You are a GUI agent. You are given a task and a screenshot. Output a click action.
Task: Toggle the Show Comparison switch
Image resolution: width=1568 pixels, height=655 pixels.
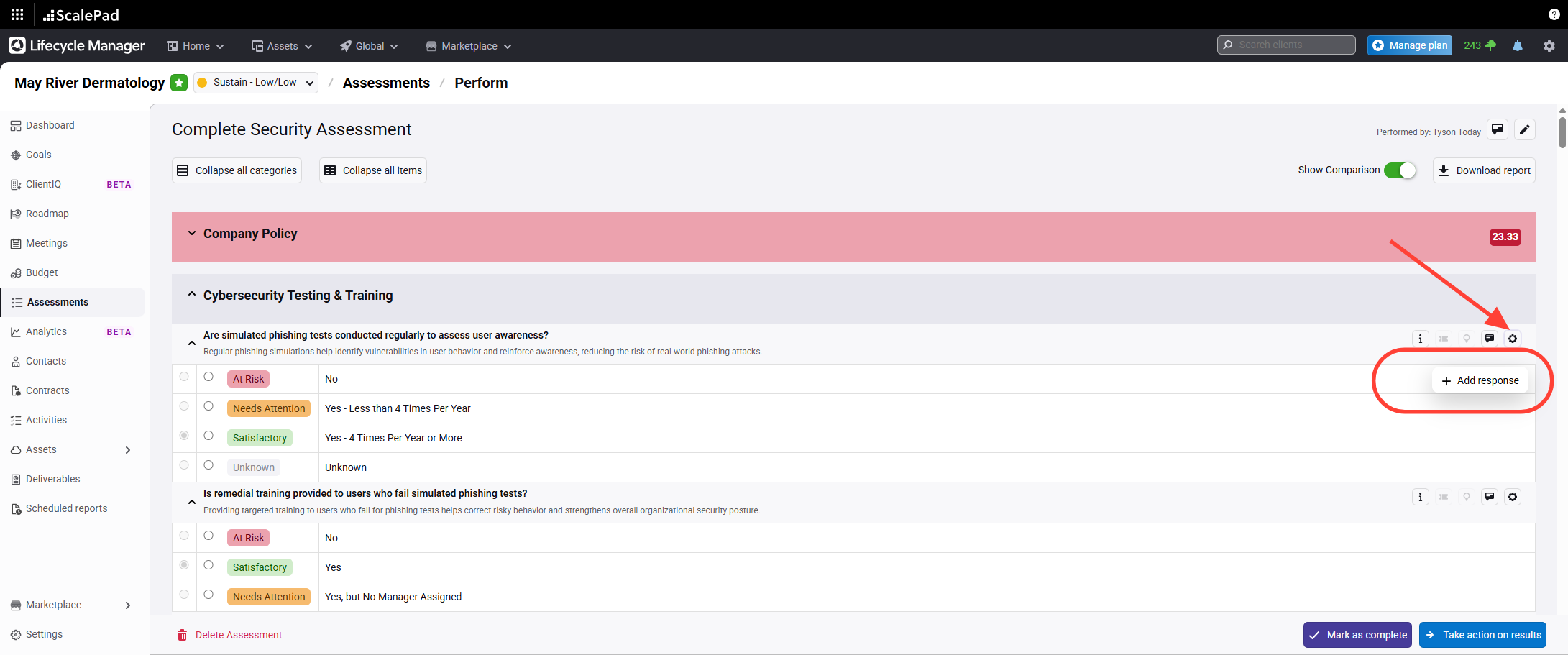[1400, 170]
